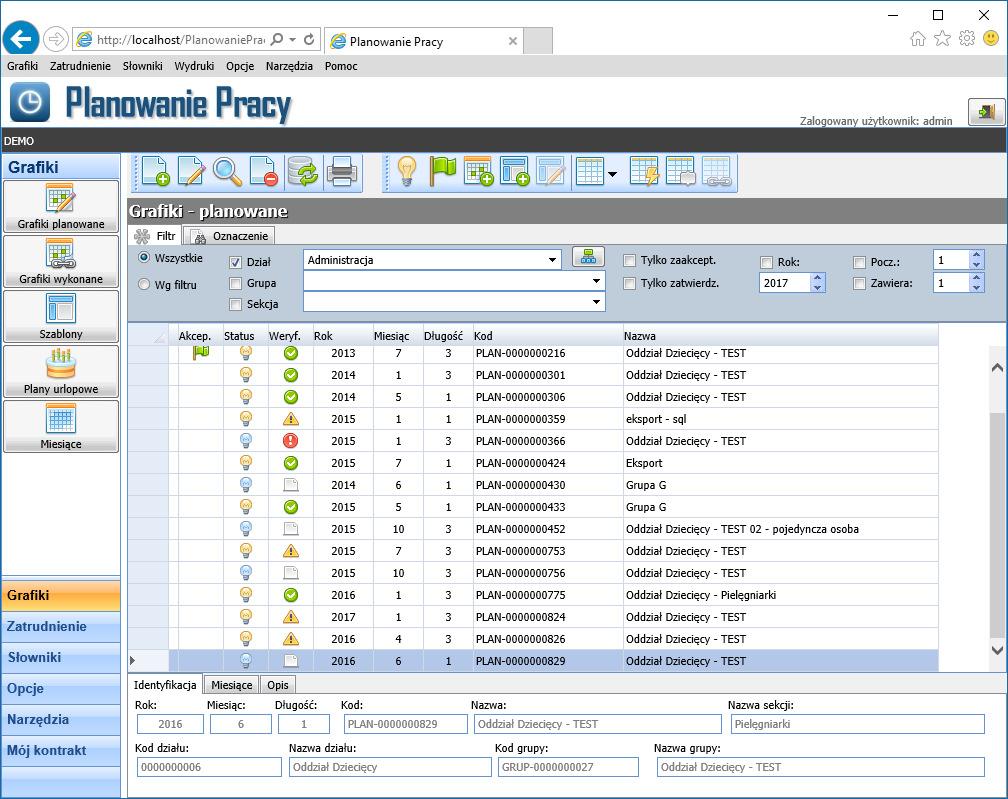Select the Wg filtru radio button
The image size is (1008, 799).
[144, 284]
